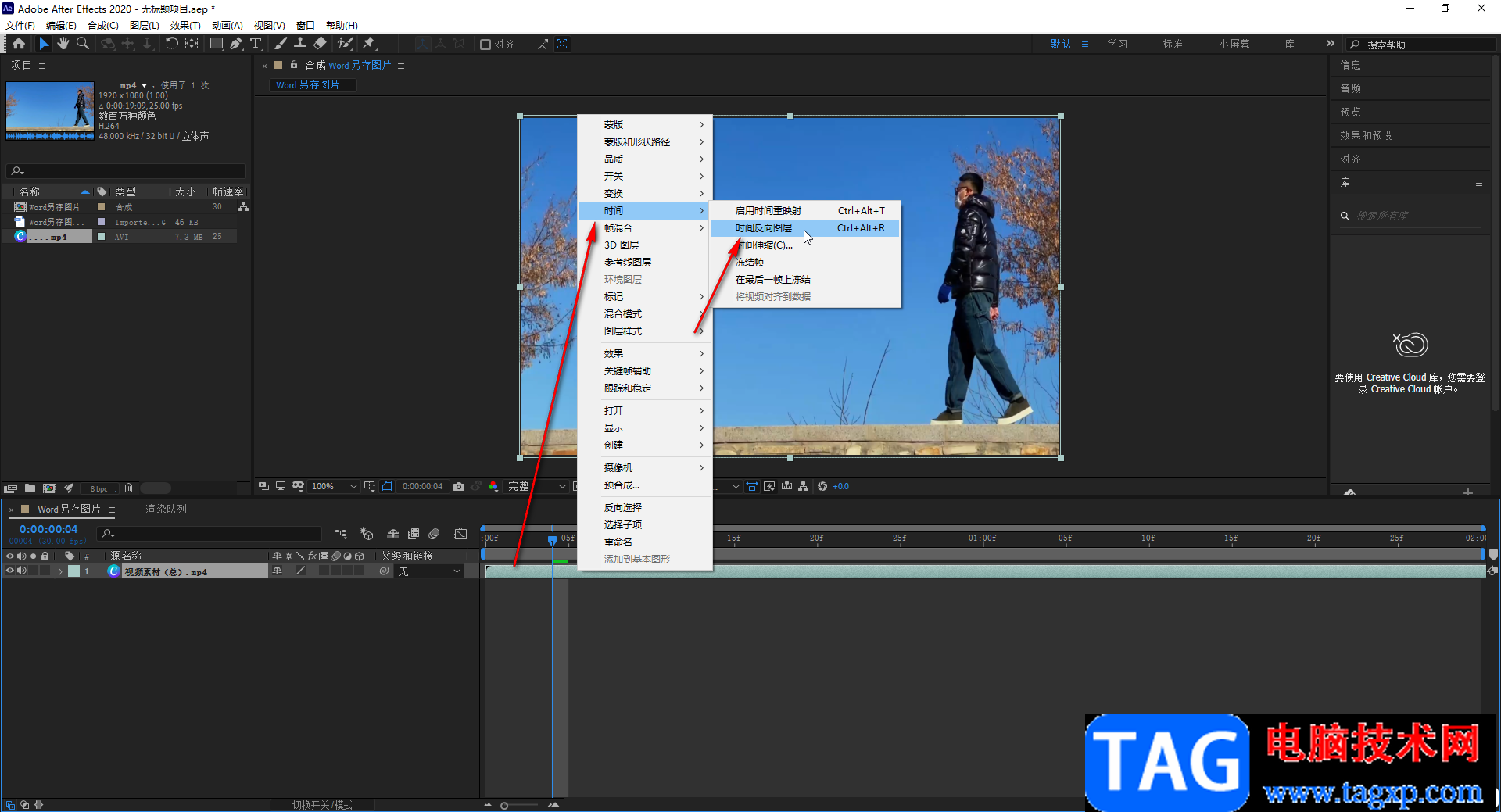Select the Clone Stamp tool
This screenshot has width=1501, height=812.
tap(300, 44)
